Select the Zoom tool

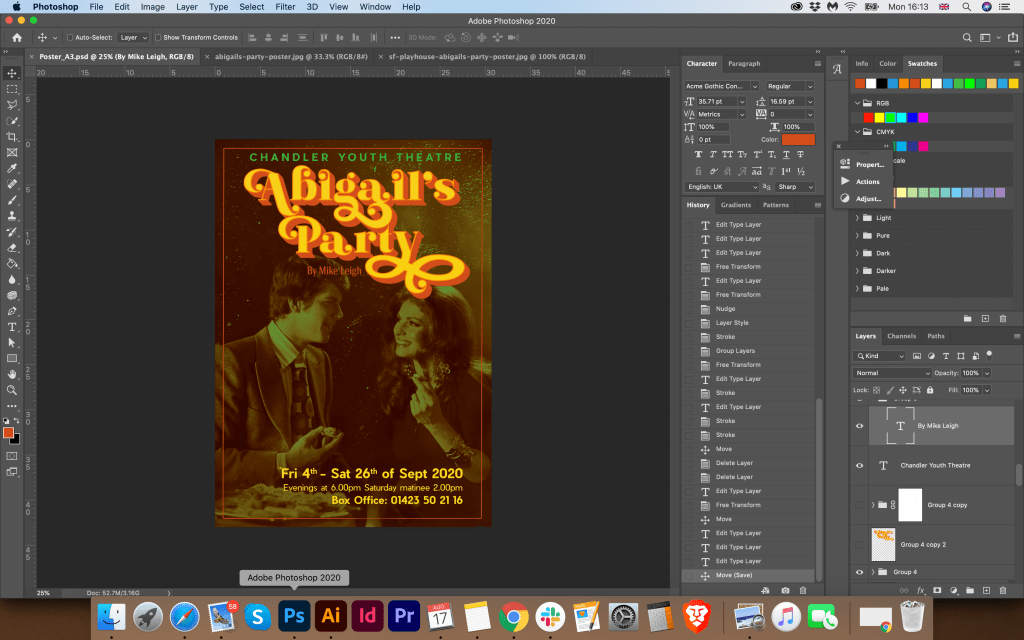click(12, 390)
